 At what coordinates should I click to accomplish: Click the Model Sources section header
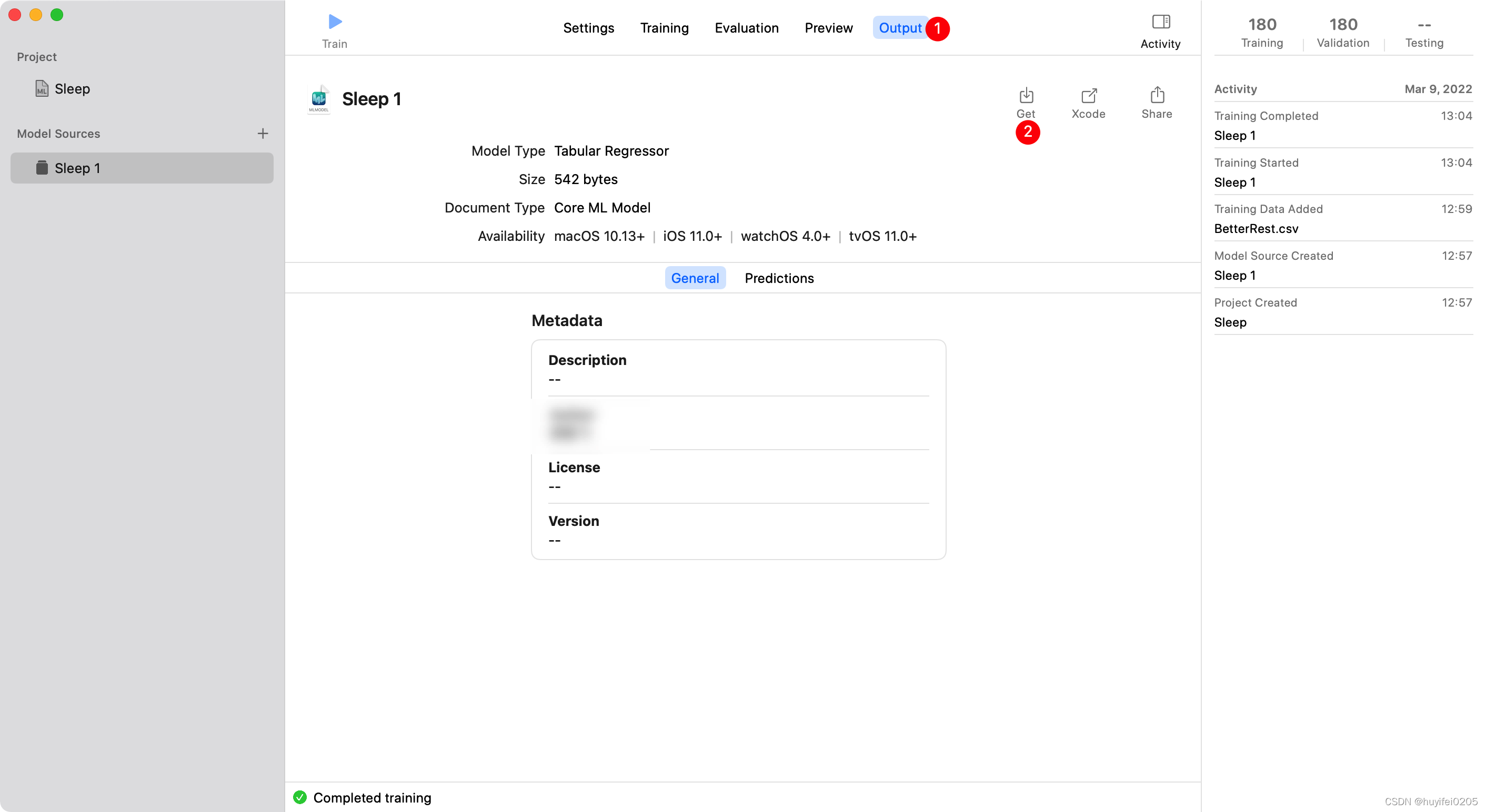pos(58,134)
